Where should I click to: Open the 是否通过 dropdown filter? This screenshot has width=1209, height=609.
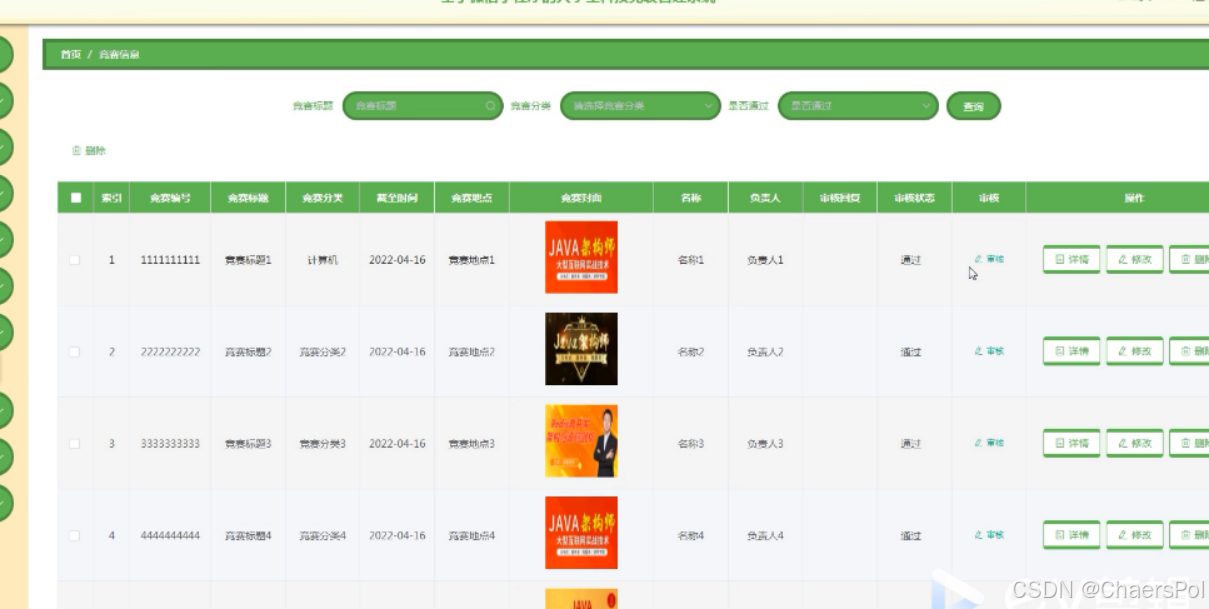tap(858, 106)
